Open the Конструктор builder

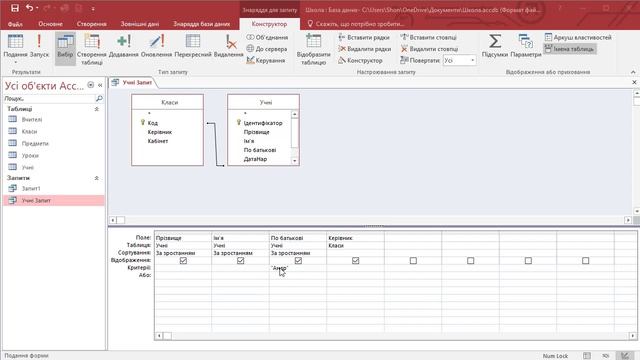(360, 60)
